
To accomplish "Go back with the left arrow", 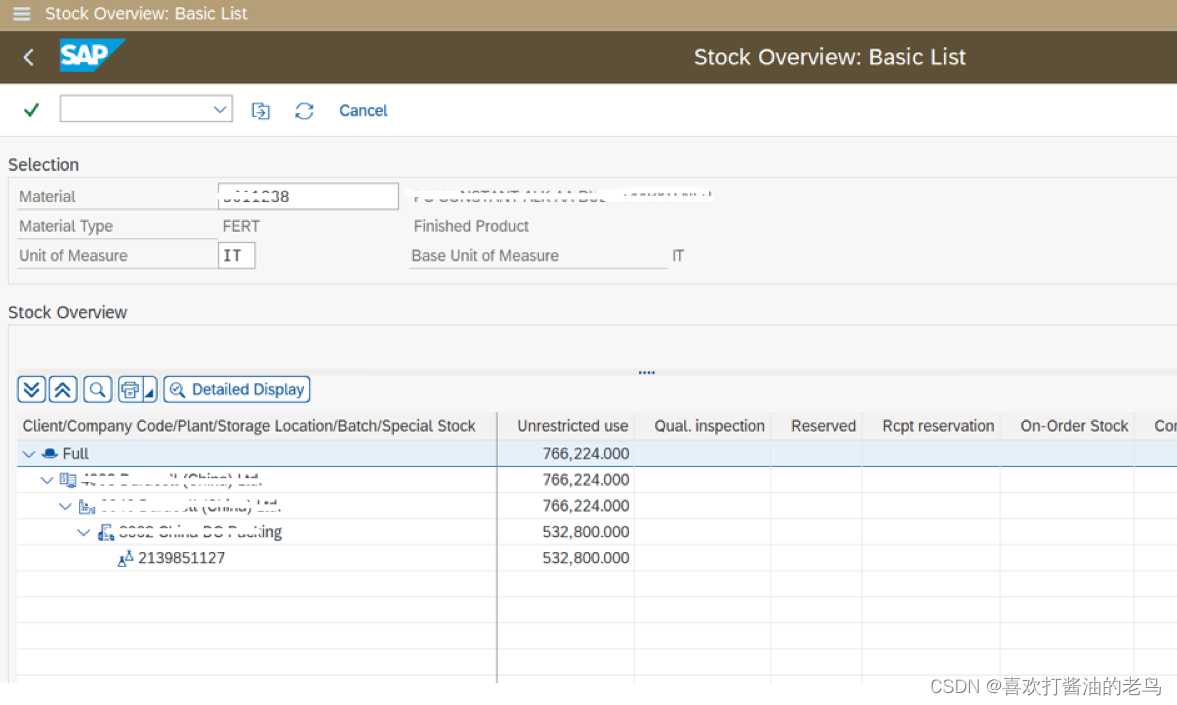I will pos(29,57).
